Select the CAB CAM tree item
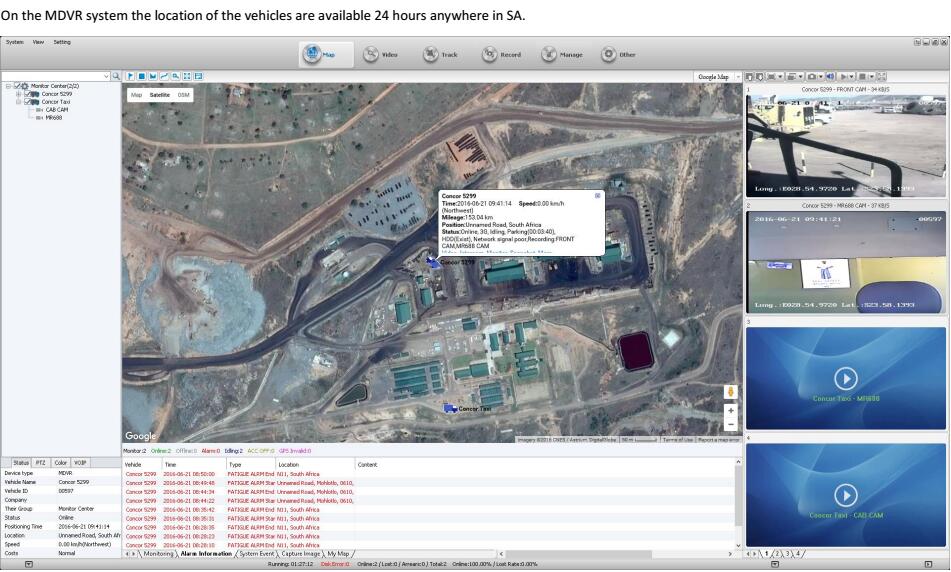 tap(56, 110)
